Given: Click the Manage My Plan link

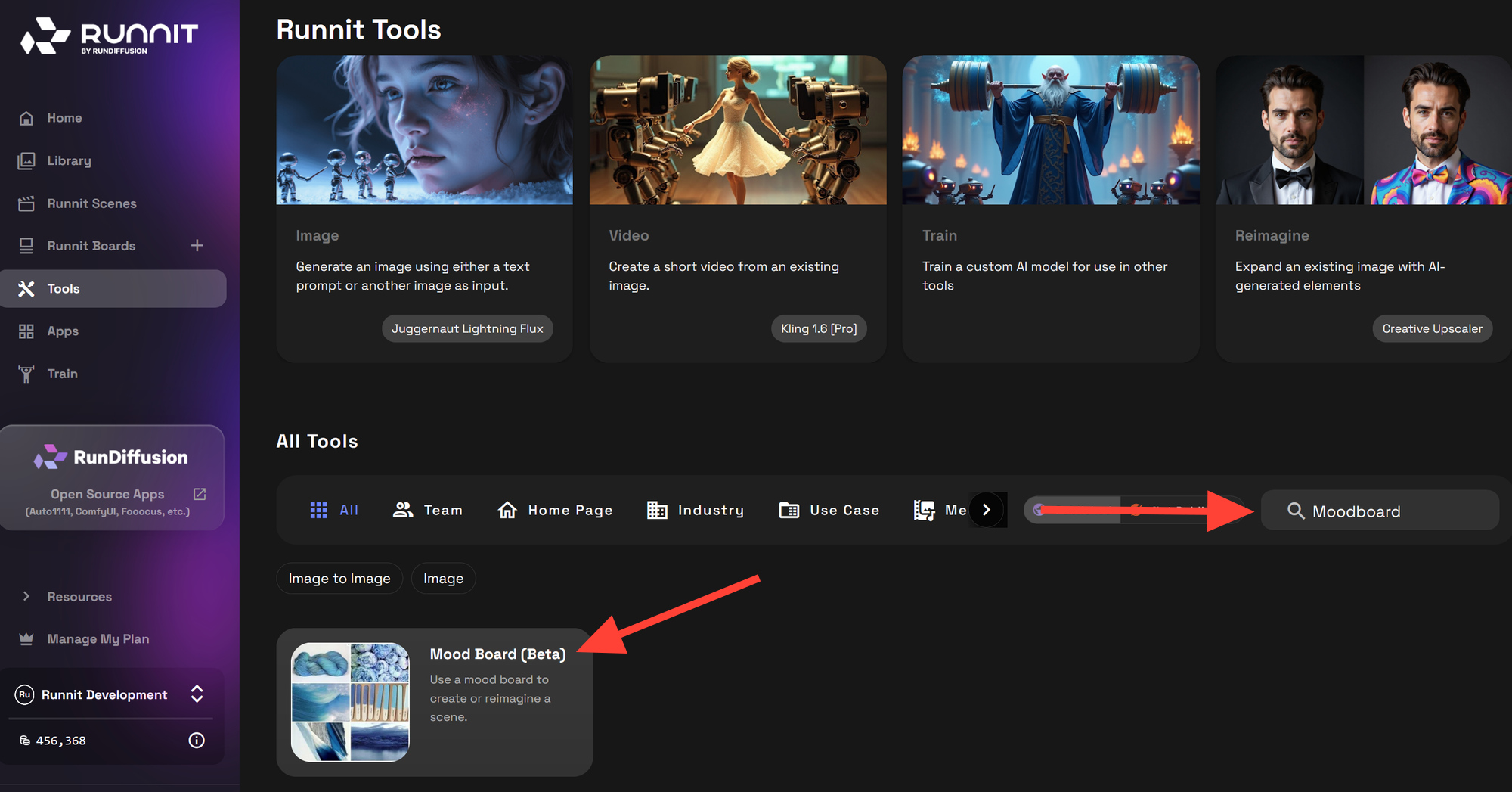Looking at the screenshot, I should 98,638.
